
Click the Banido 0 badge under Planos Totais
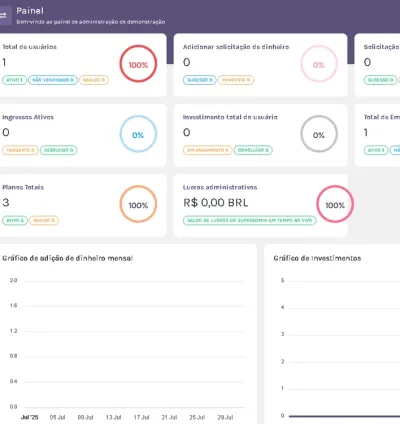pos(44,220)
